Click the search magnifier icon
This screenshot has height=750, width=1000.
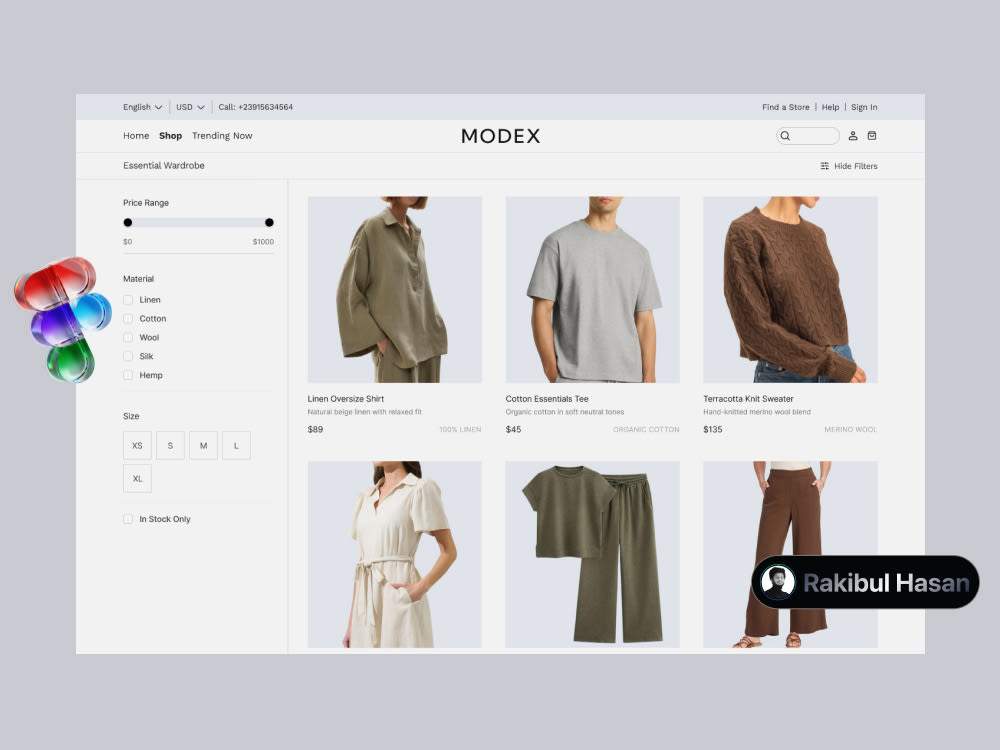[x=785, y=136]
